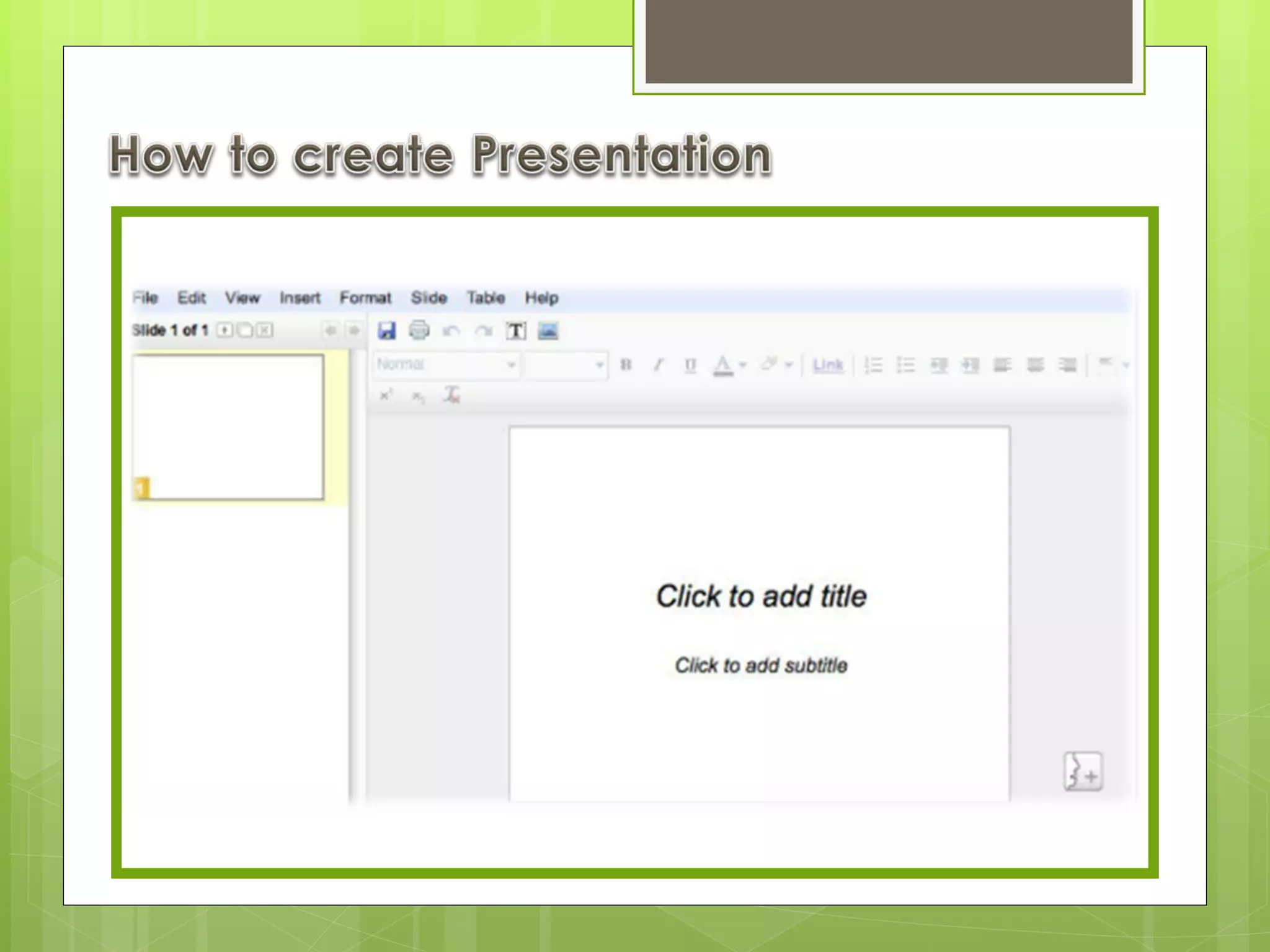Click the Undo arrow icon
Viewport: 1270px width, 952px height.
pos(451,332)
